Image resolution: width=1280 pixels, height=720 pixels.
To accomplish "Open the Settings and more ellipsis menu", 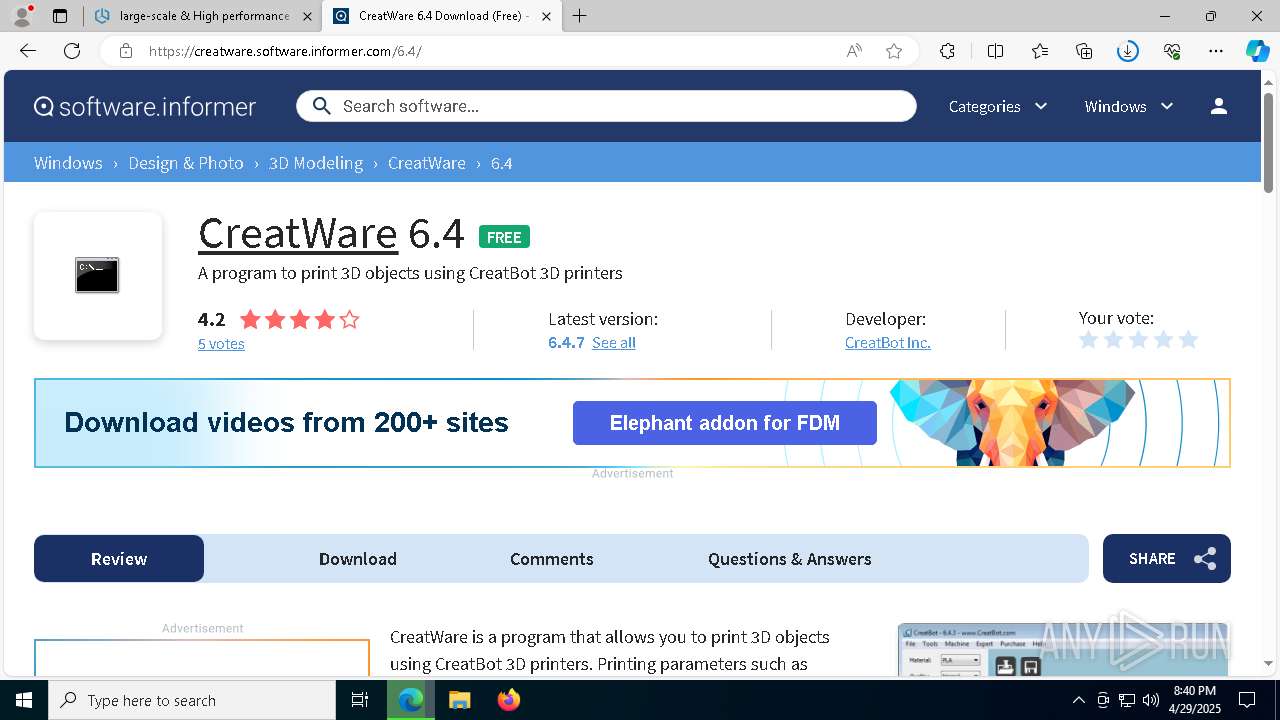I will point(1216,51).
